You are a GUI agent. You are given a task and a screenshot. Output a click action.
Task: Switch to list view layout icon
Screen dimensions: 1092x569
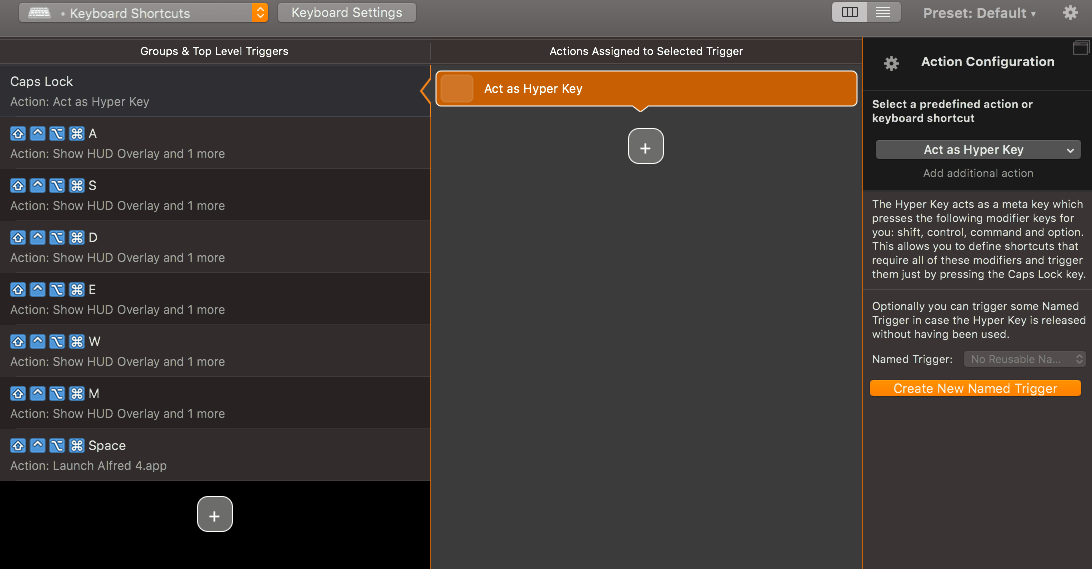(x=883, y=13)
